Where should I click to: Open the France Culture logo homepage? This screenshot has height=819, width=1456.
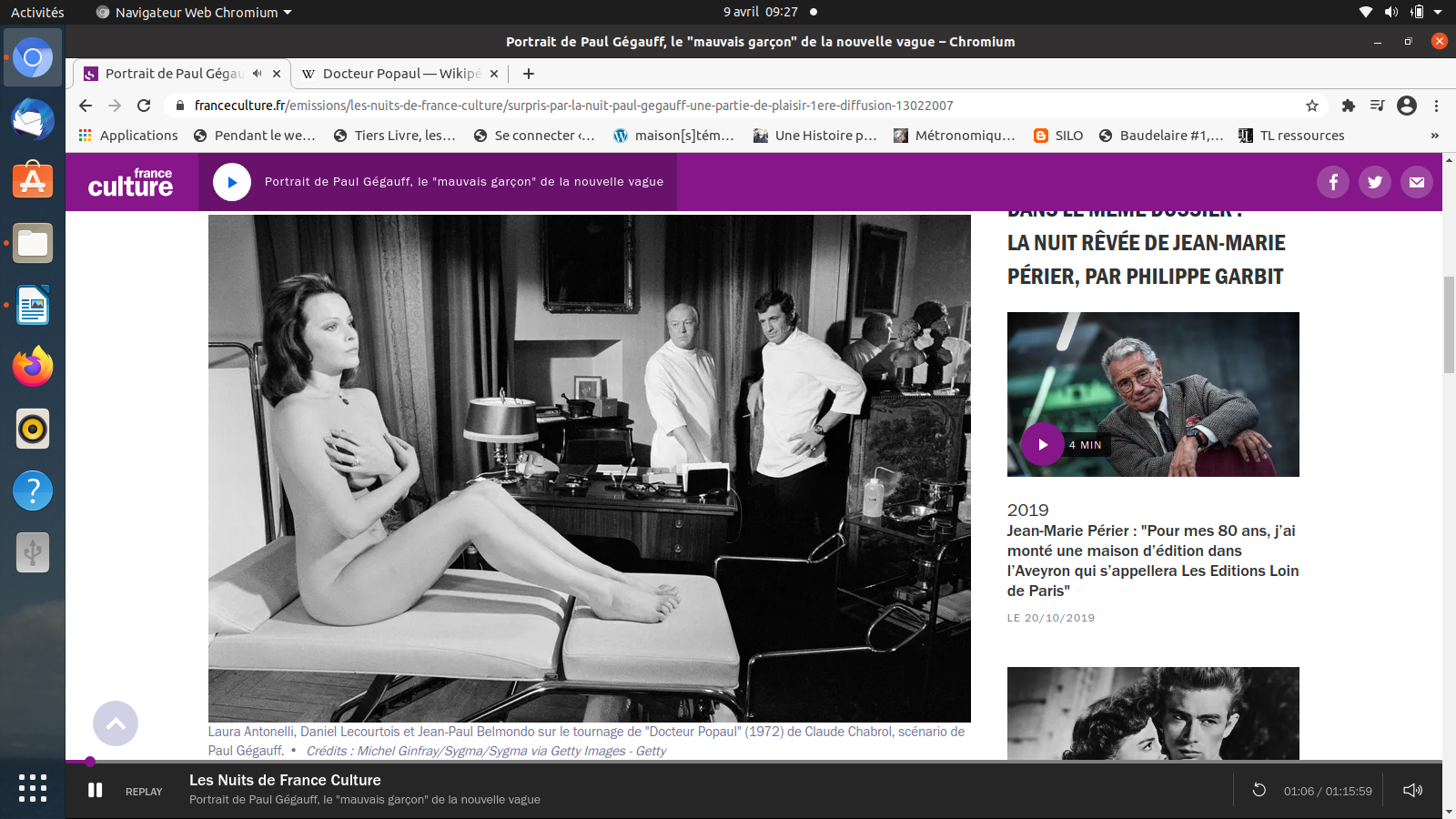point(131,182)
